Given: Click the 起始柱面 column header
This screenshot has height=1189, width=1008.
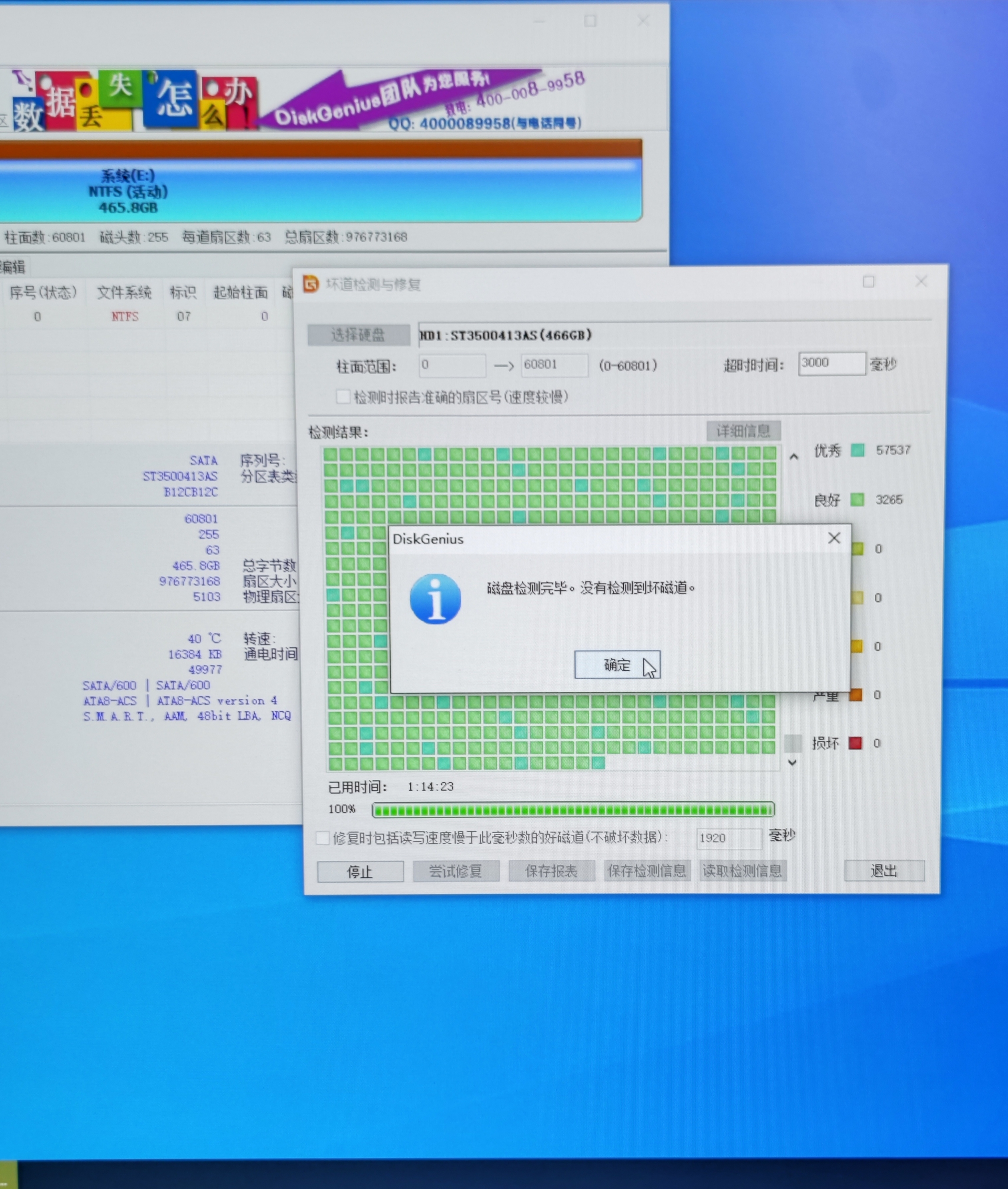Looking at the screenshot, I should point(241,293).
